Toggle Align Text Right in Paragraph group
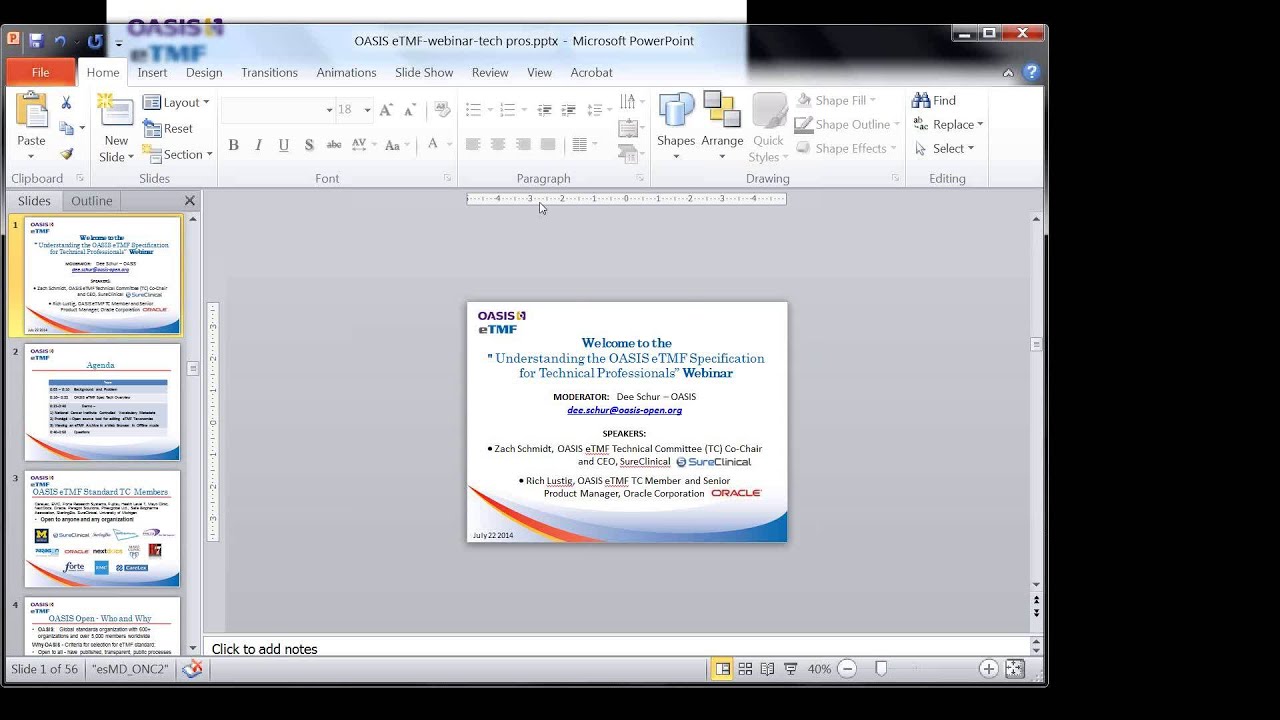The image size is (1280, 720). tap(523, 145)
